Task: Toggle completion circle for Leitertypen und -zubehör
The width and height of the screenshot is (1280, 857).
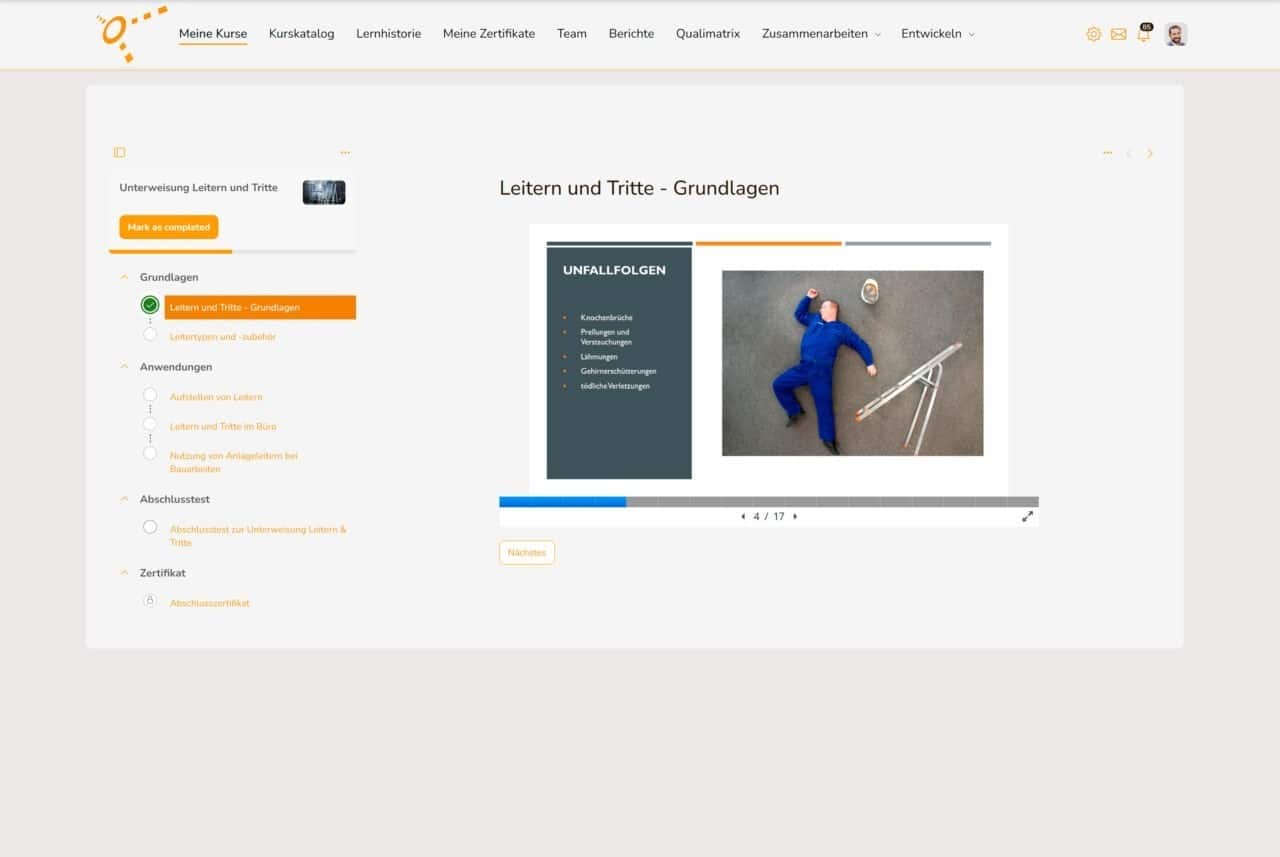Action: click(x=150, y=335)
